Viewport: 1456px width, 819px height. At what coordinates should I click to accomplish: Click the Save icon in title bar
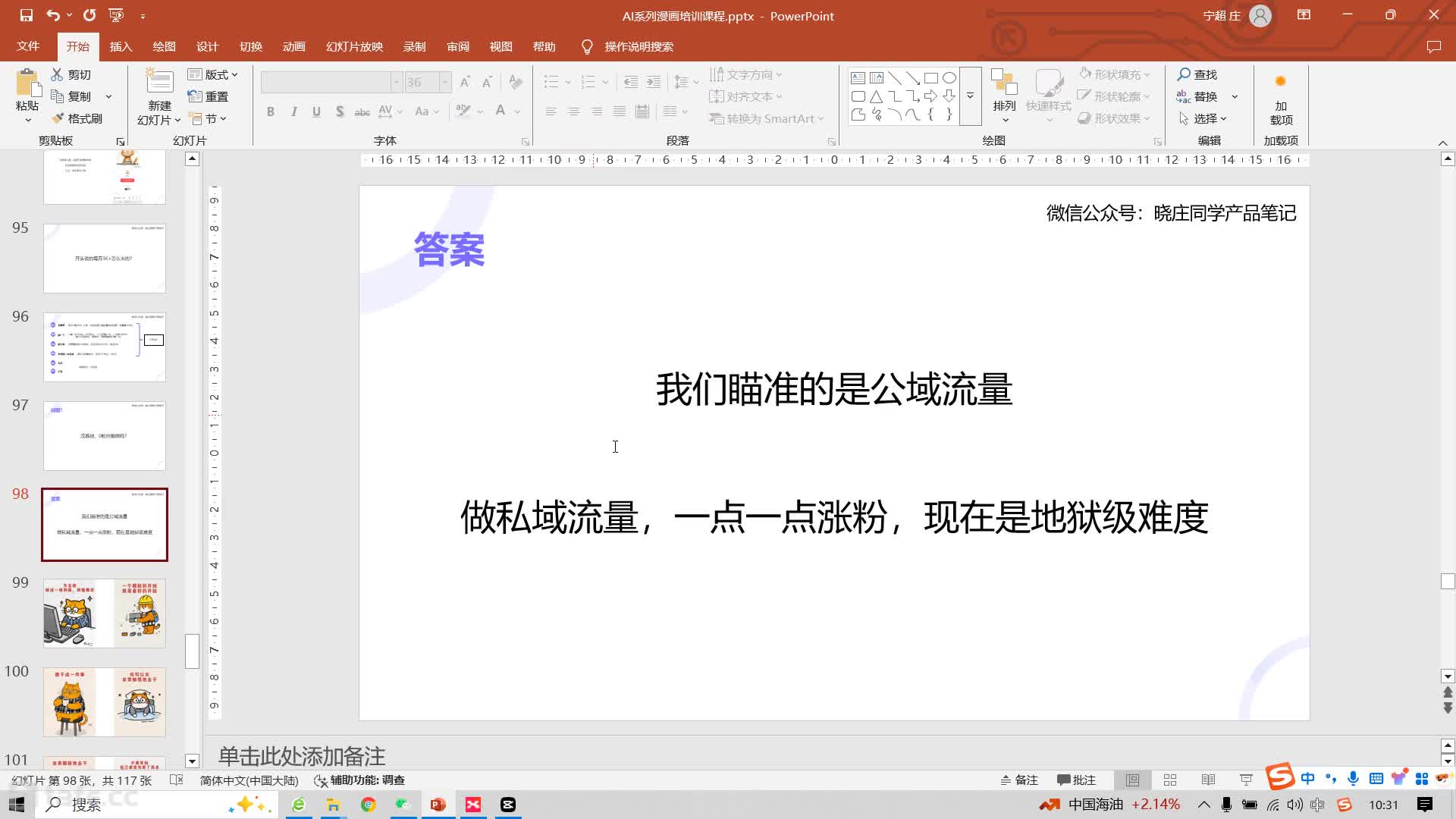click(26, 15)
